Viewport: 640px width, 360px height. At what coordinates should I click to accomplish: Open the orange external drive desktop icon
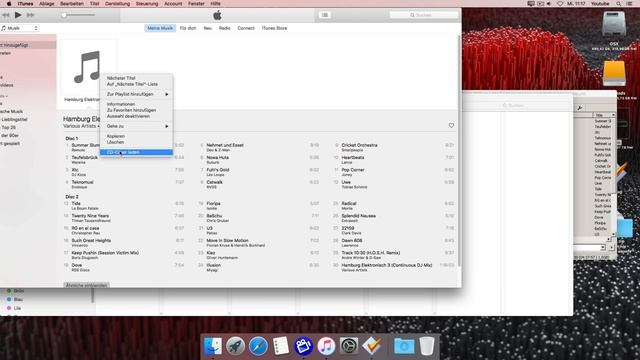[613, 73]
